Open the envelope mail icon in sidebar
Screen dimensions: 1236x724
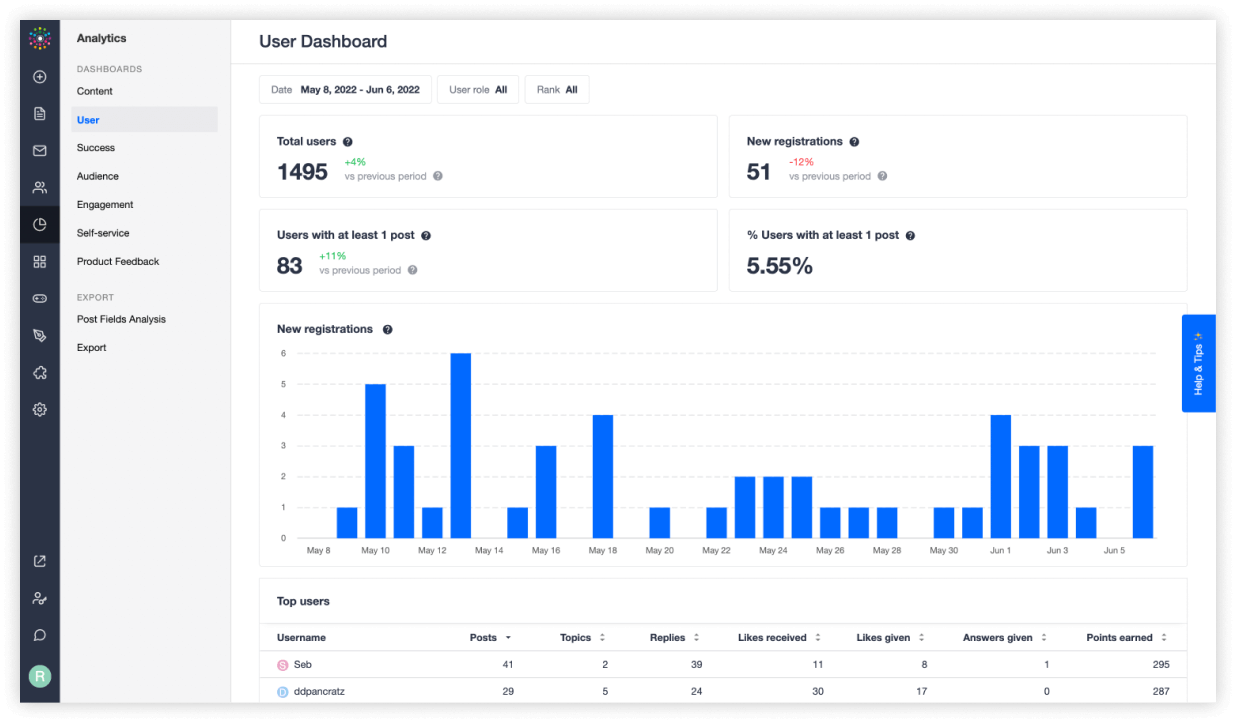coord(40,150)
